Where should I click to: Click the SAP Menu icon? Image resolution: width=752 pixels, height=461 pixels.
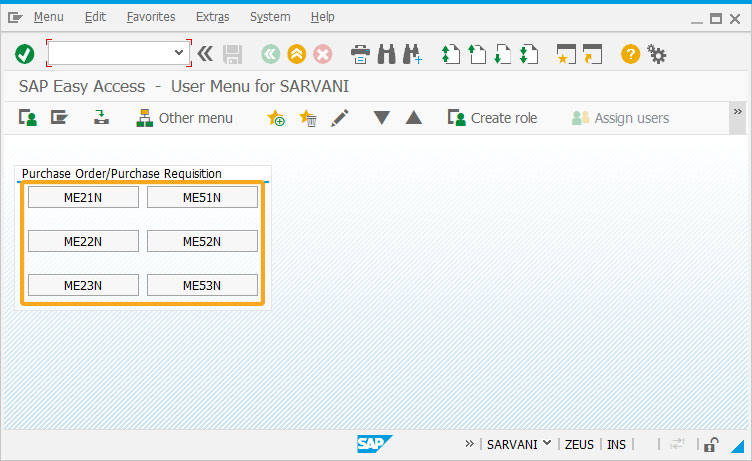pos(59,118)
